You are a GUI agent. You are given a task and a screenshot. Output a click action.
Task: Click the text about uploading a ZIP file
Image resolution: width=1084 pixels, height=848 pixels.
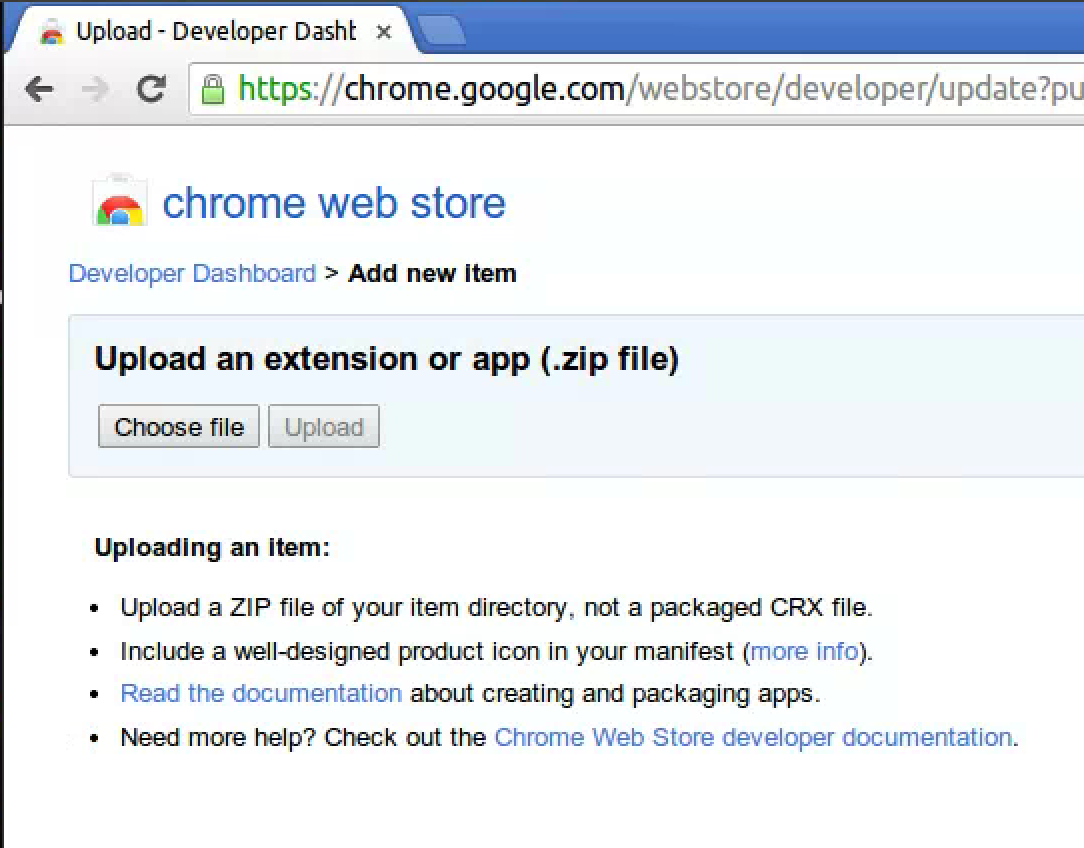pyautogui.click(x=496, y=608)
